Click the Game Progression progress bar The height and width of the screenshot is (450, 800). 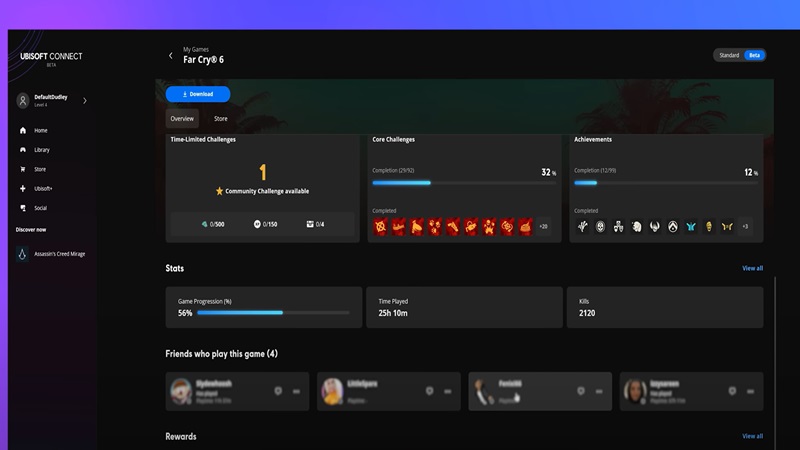point(273,313)
